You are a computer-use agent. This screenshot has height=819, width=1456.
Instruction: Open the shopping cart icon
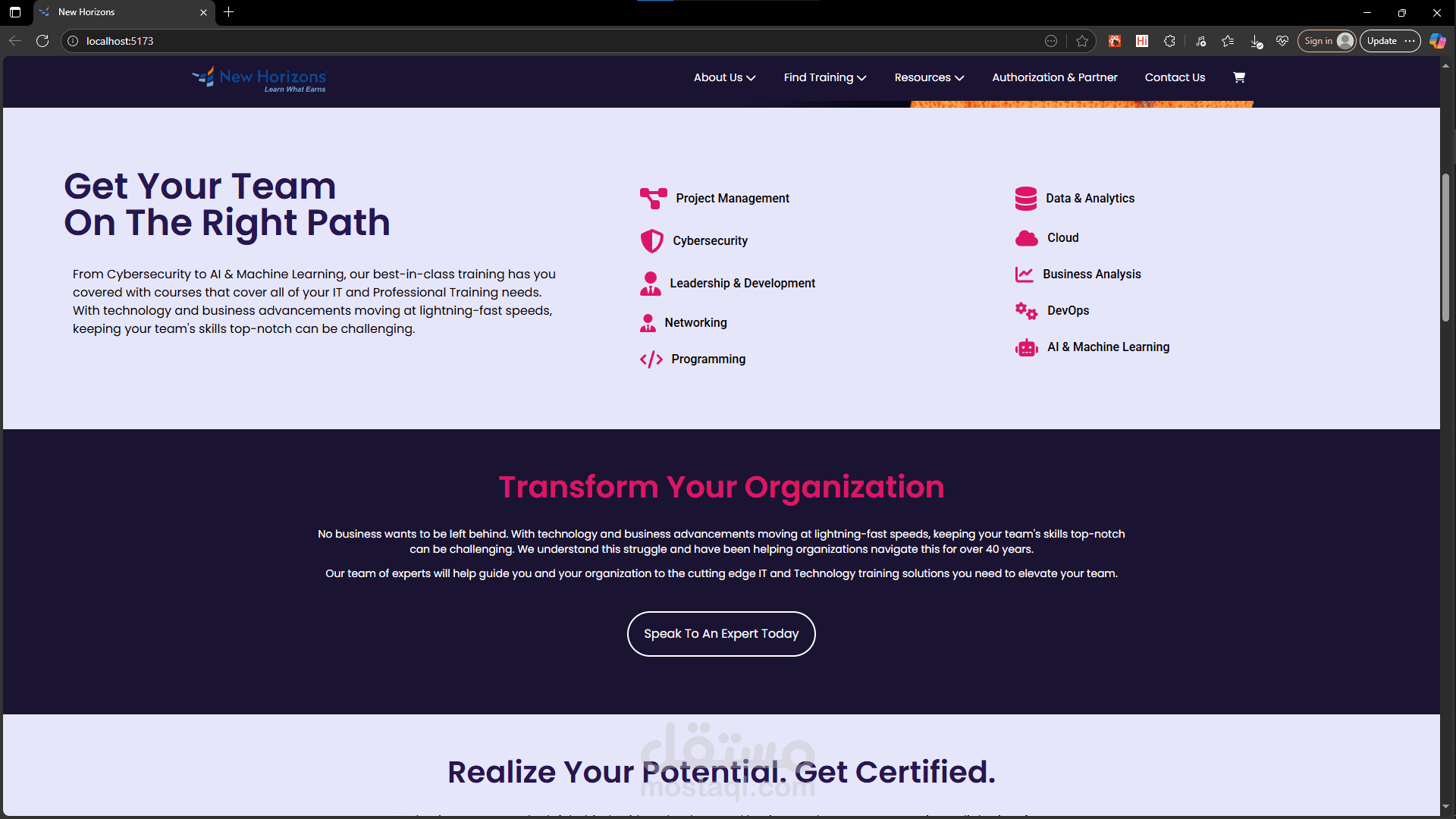pyautogui.click(x=1238, y=77)
